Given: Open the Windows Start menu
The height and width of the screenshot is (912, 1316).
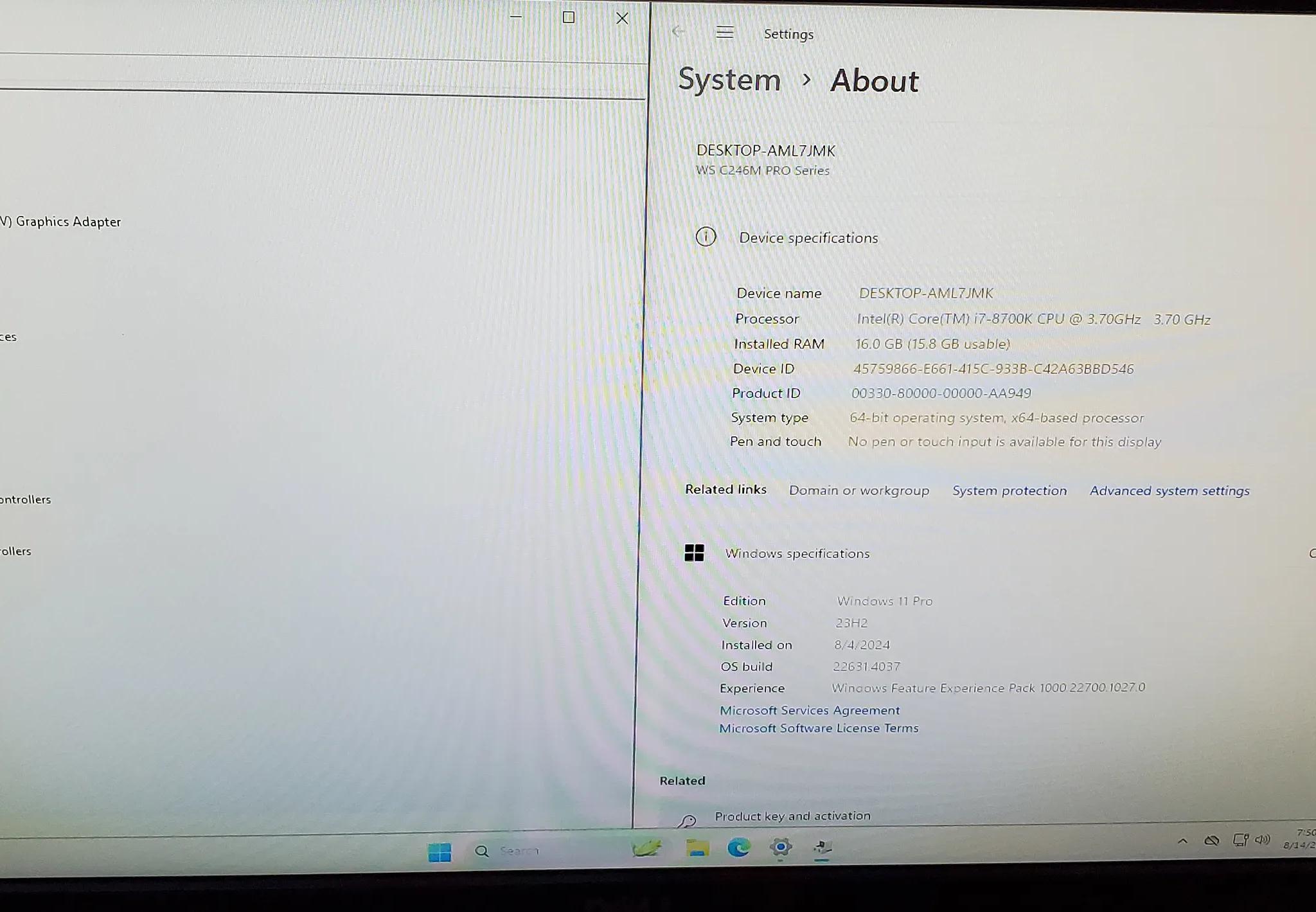Looking at the screenshot, I should click(440, 852).
